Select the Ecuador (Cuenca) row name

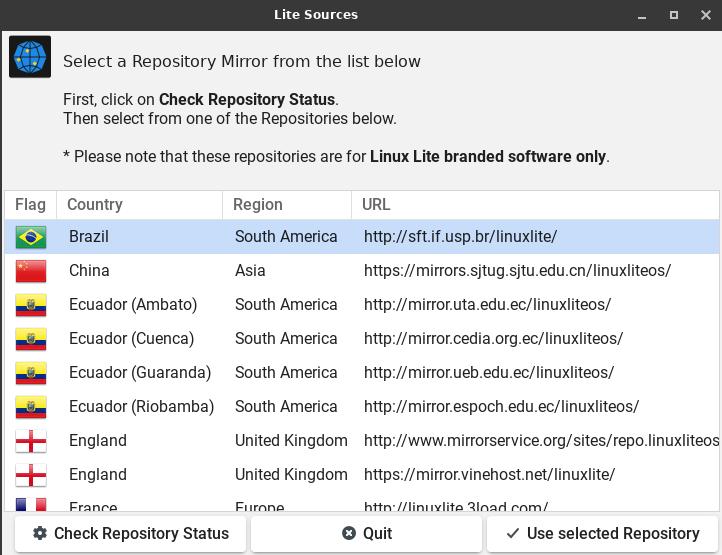tap(132, 339)
